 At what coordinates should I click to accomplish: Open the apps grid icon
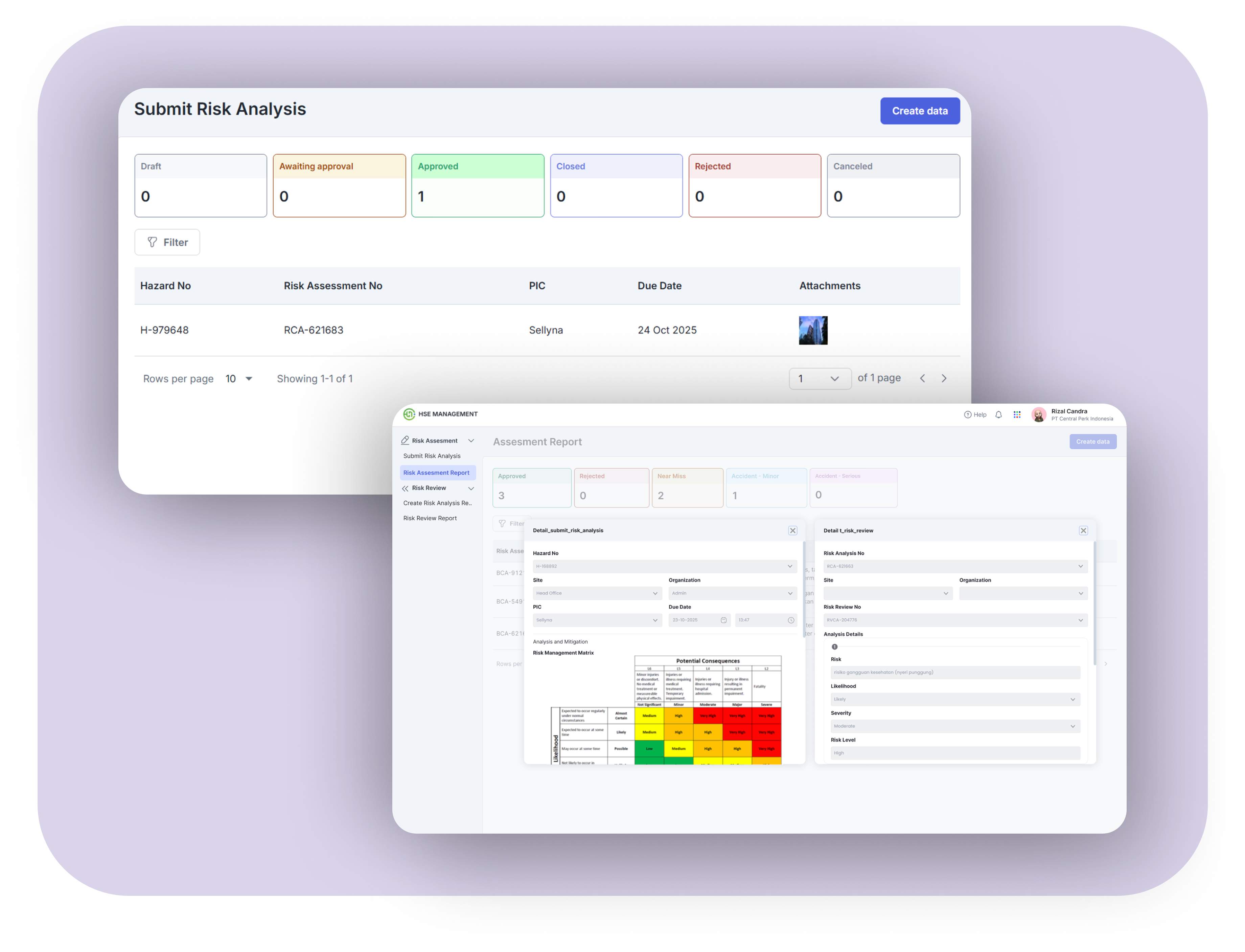[x=1017, y=415]
